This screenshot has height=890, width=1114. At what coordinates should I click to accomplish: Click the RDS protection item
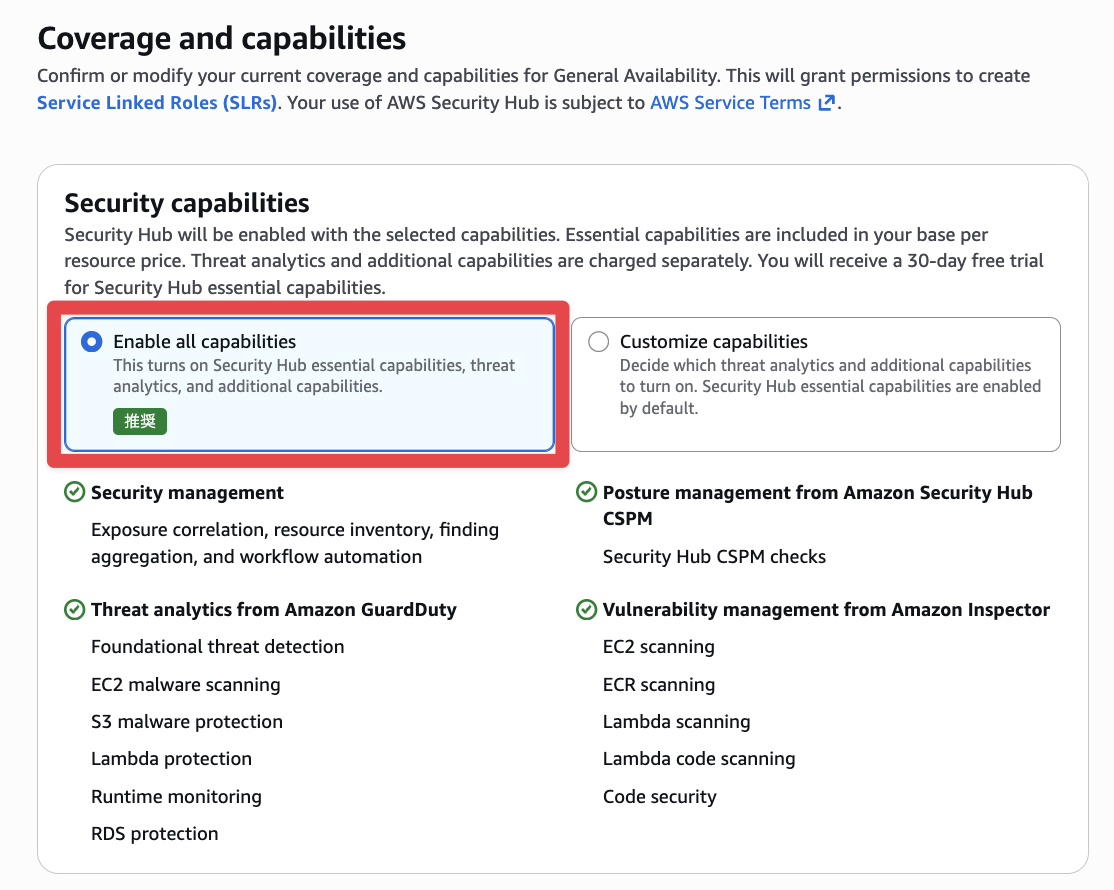pos(154,834)
